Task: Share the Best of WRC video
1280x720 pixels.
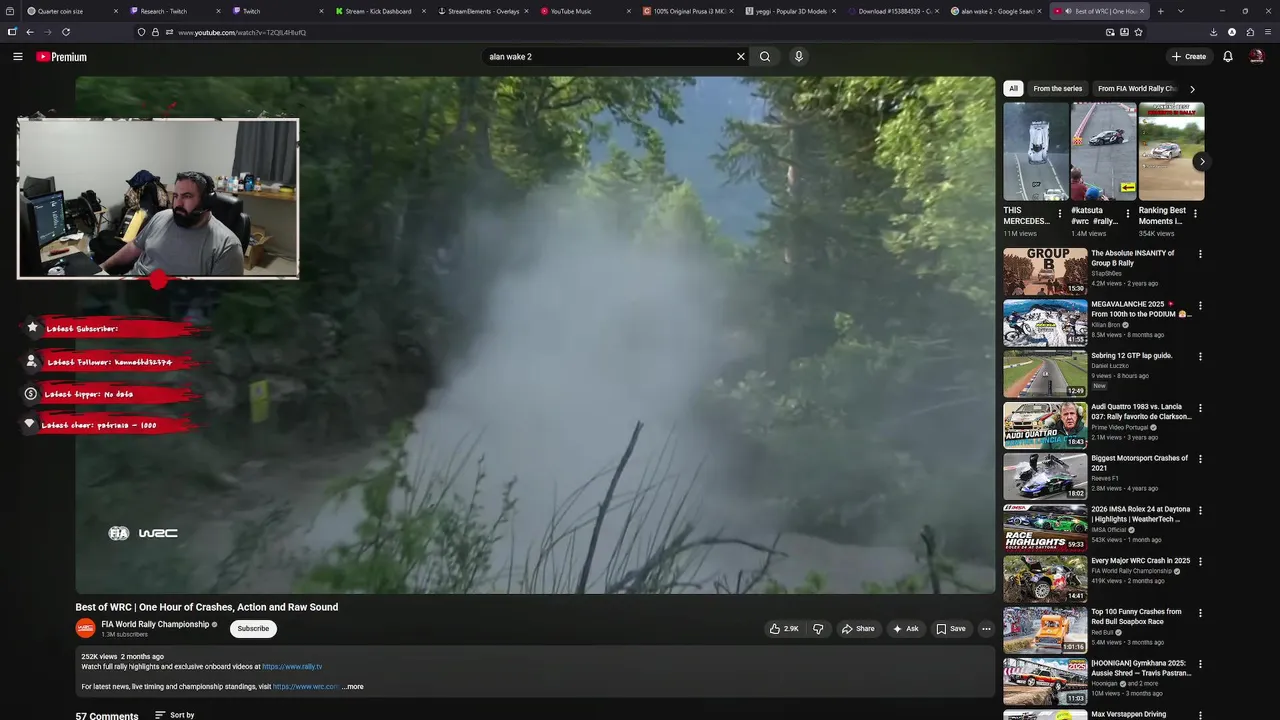Action: click(x=858, y=629)
